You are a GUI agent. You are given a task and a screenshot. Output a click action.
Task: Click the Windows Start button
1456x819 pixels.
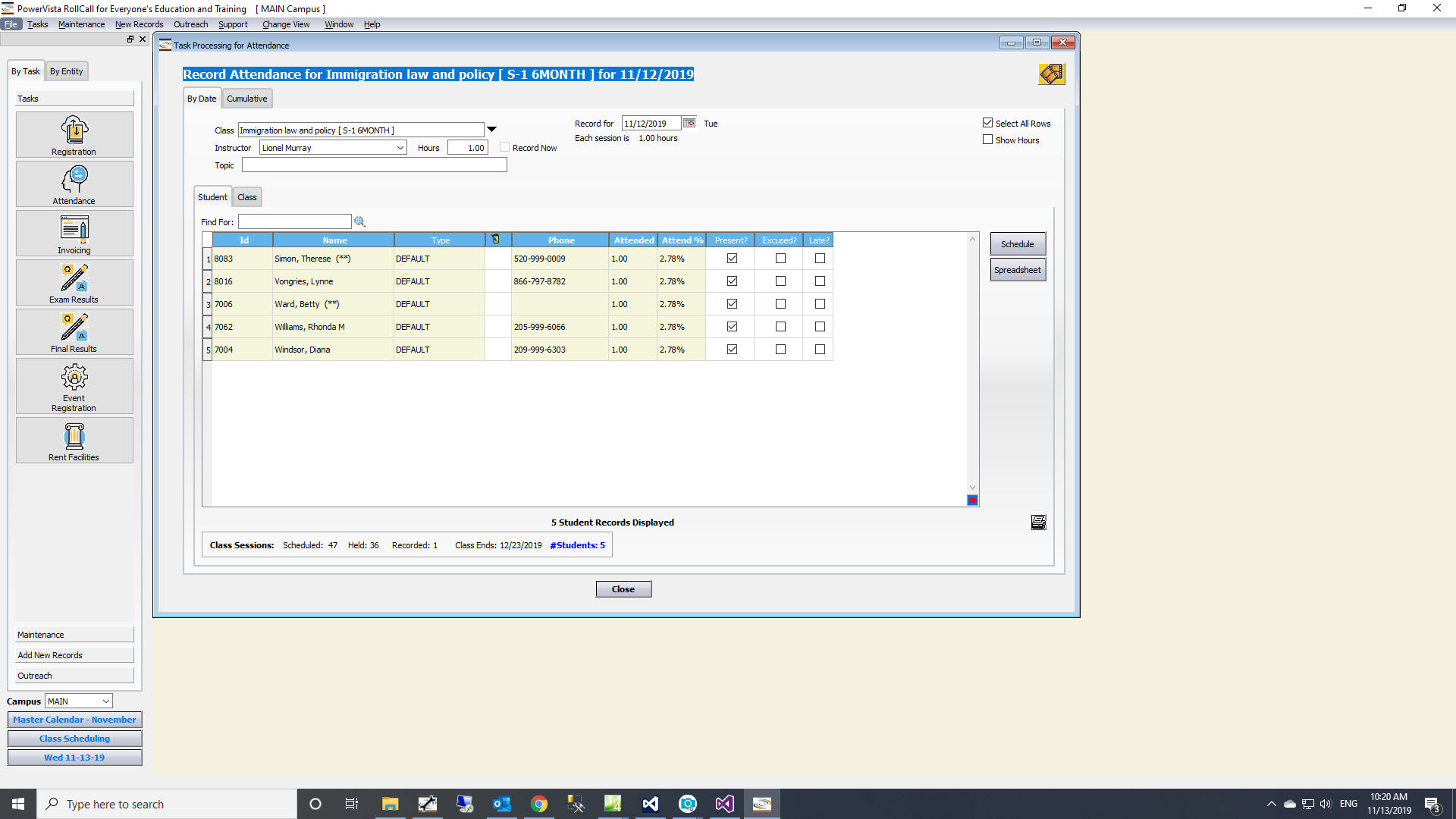(x=18, y=804)
